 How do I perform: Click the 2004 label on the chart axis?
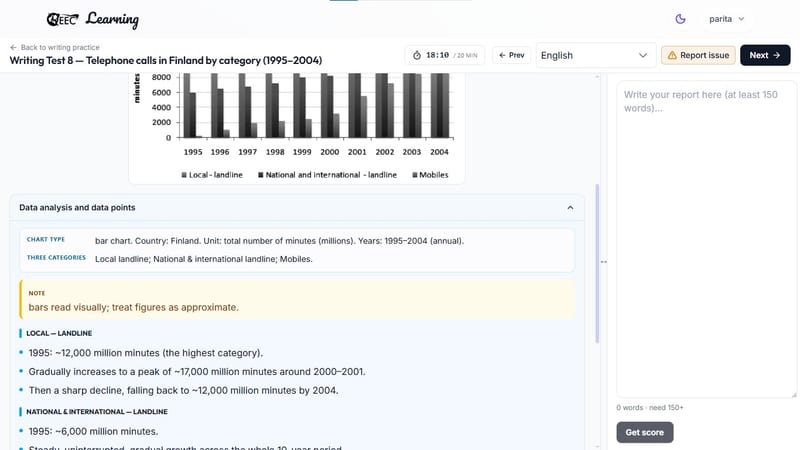[x=439, y=152]
